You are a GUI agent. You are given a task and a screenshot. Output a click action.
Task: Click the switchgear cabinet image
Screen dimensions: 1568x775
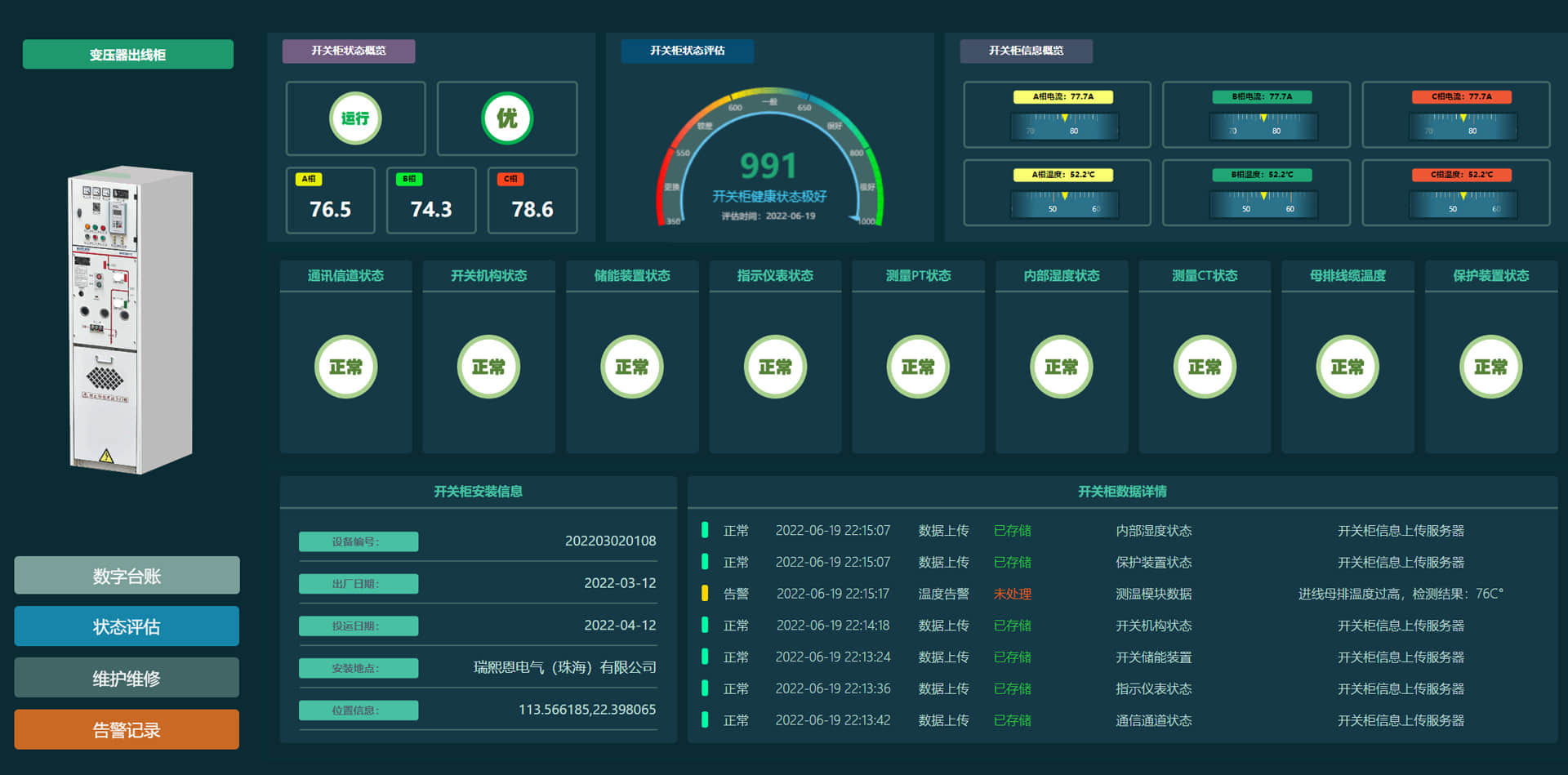click(131, 320)
